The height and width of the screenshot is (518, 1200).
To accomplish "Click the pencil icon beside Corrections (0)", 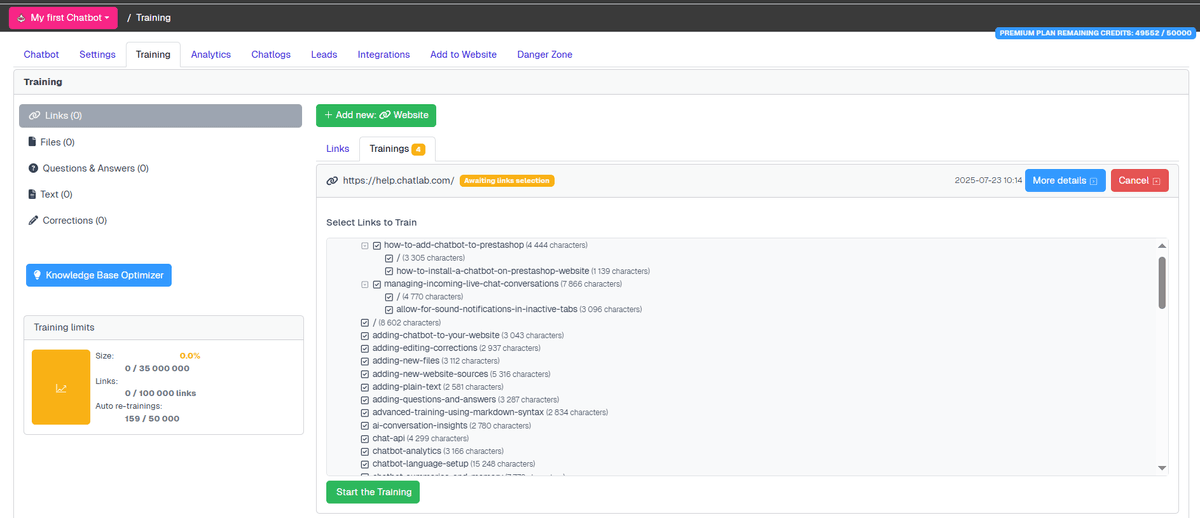I will coord(33,220).
